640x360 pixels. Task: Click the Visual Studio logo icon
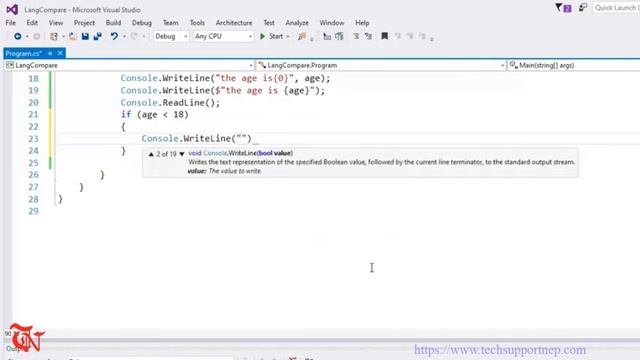tap(12, 9)
